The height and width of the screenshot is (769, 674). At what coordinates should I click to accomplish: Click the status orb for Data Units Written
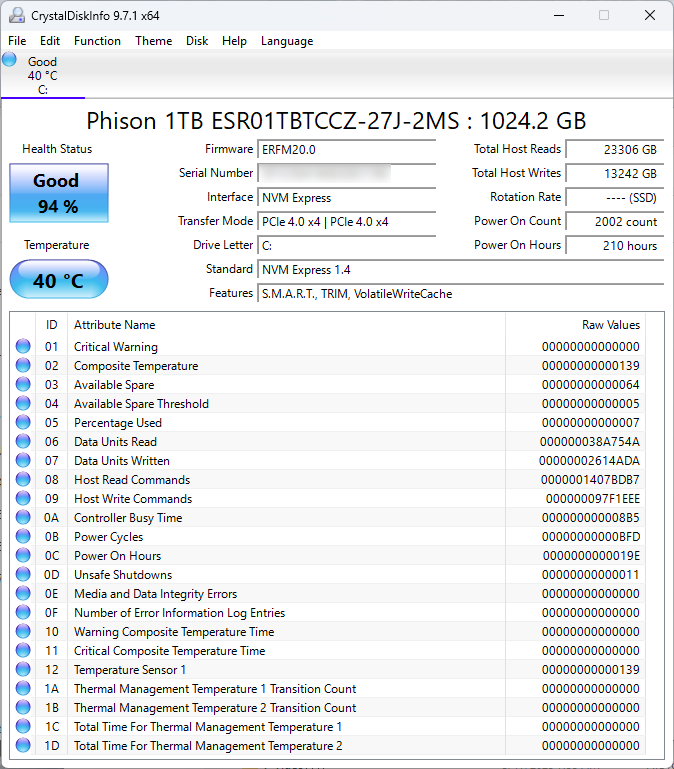(x=23, y=461)
